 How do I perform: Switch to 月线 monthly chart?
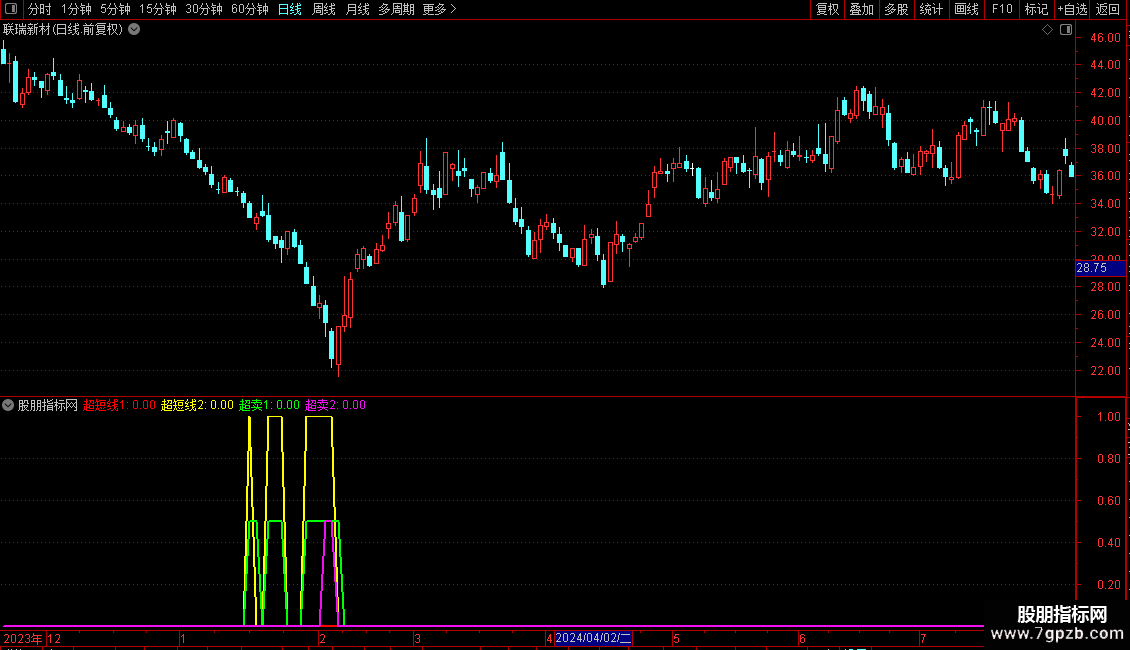tap(357, 9)
